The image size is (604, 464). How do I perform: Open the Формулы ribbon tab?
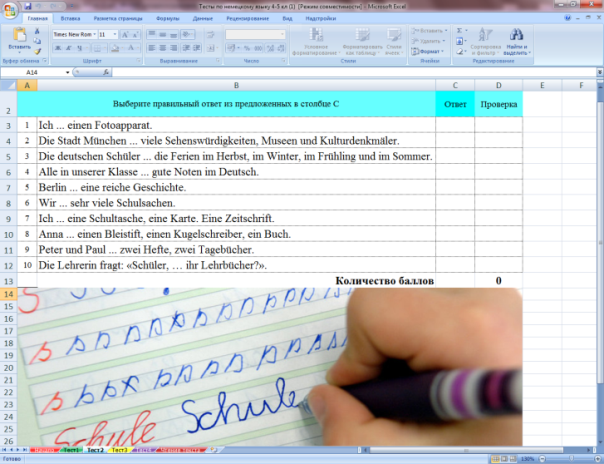pyautogui.click(x=168, y=18)
